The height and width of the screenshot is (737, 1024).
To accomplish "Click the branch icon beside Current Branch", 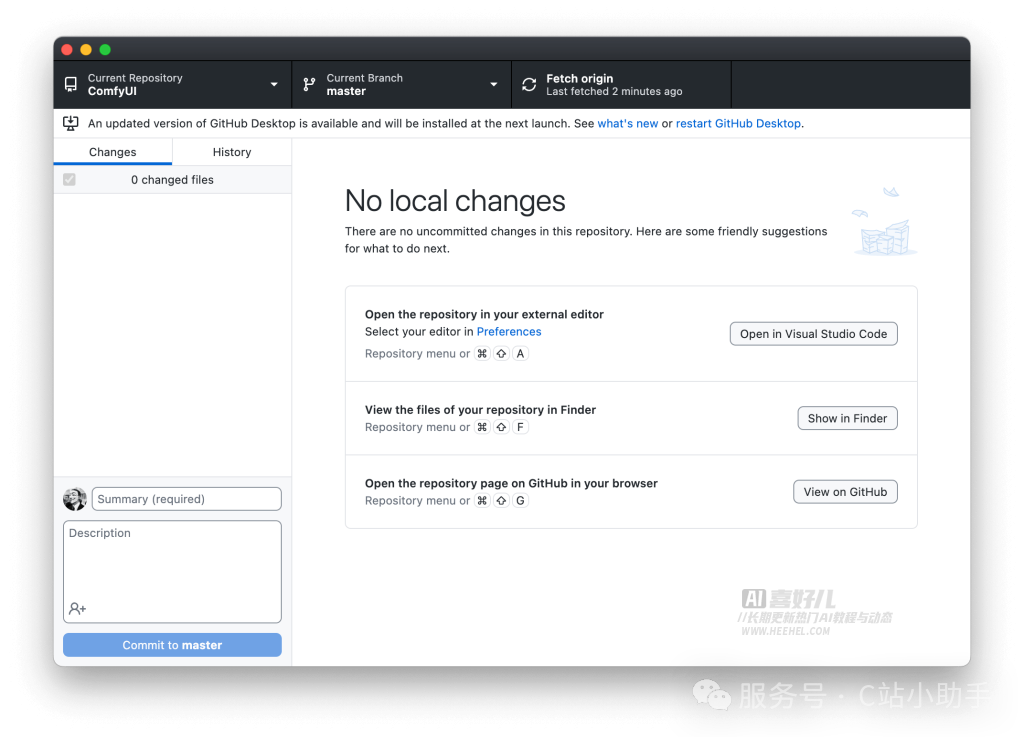I will pos(310,84).
